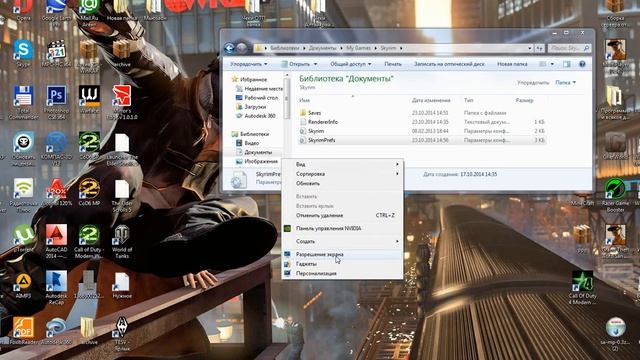Open Explorer help via question mark icon
This screenshot has width=640, height=360.
pos(582,64)
